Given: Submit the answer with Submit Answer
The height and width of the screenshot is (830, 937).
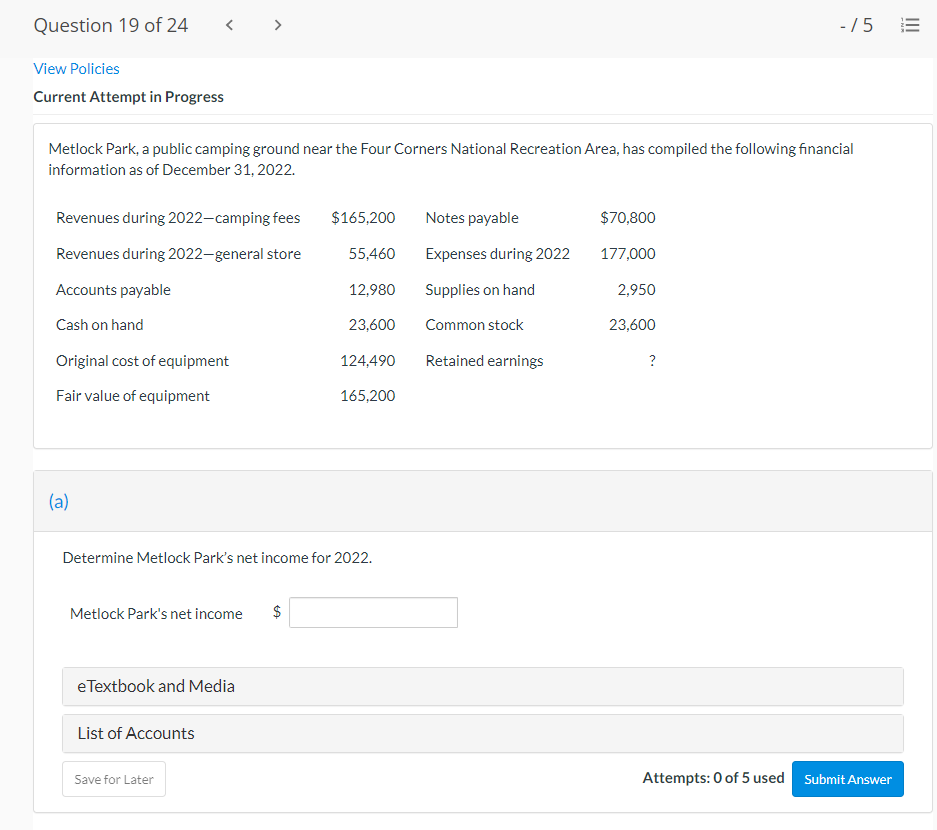Looking at the screenshot, I should (x=847, y=779).
